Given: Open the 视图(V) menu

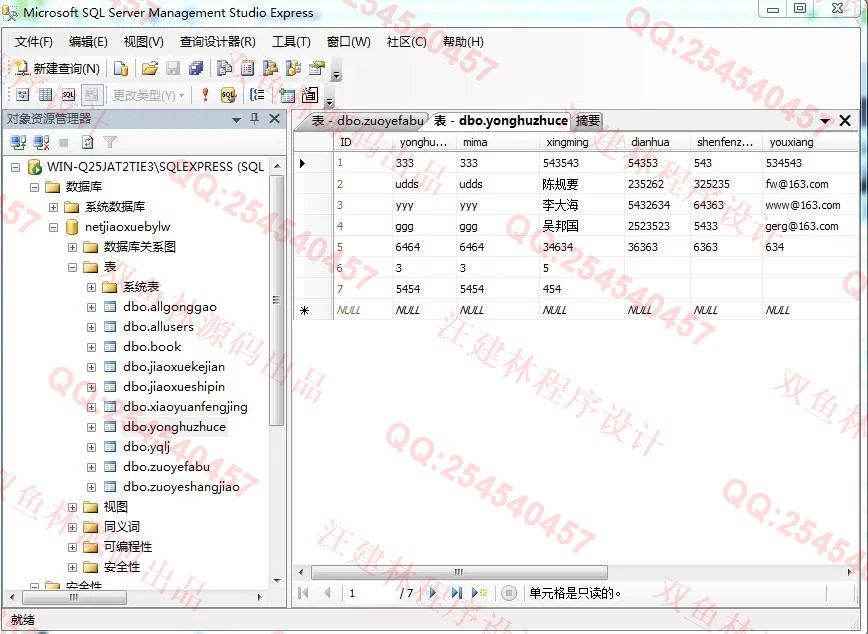Looking at the screenshot, I should click(143, 42).
